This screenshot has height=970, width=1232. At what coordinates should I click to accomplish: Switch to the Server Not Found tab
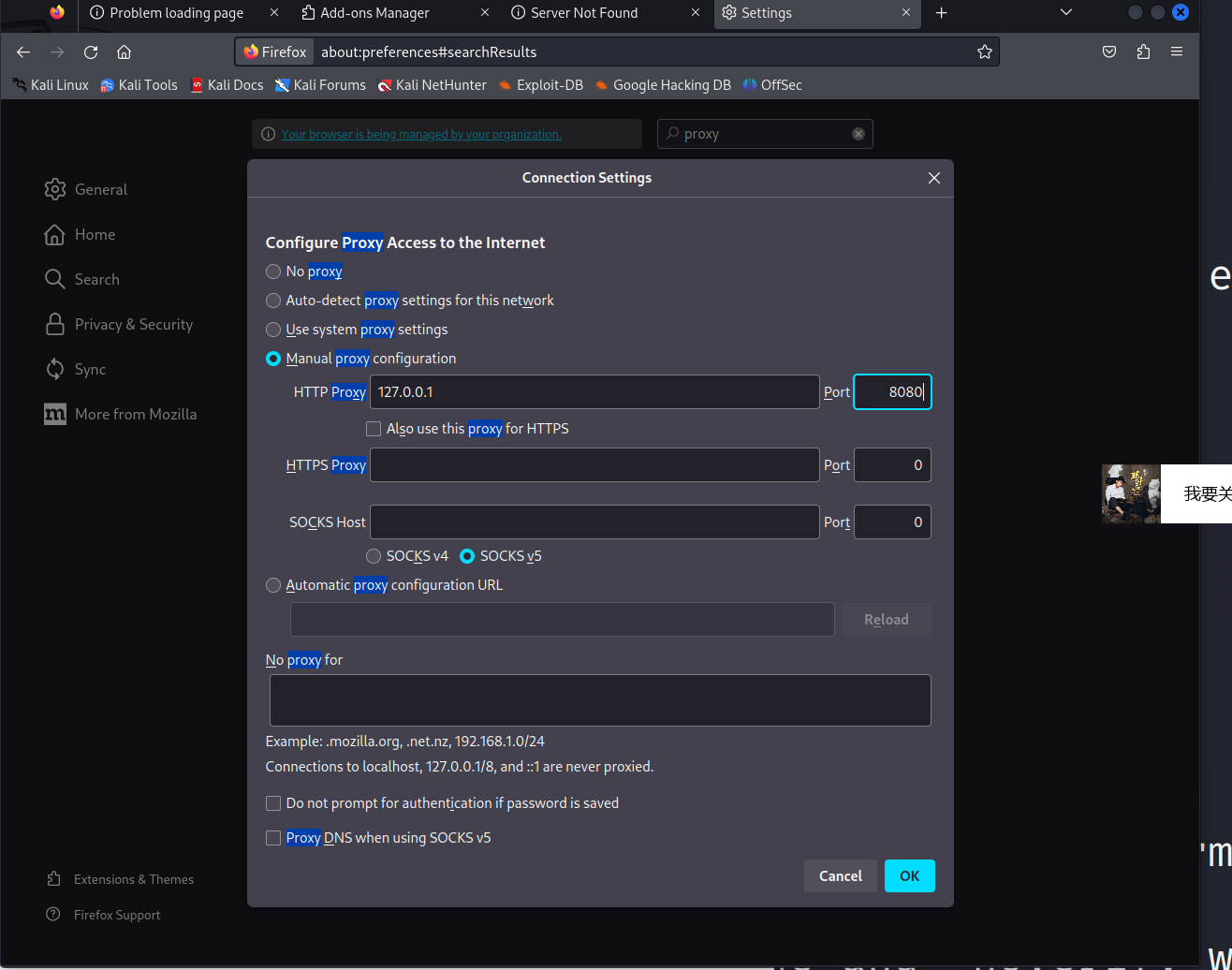click(x=583, y=13)
